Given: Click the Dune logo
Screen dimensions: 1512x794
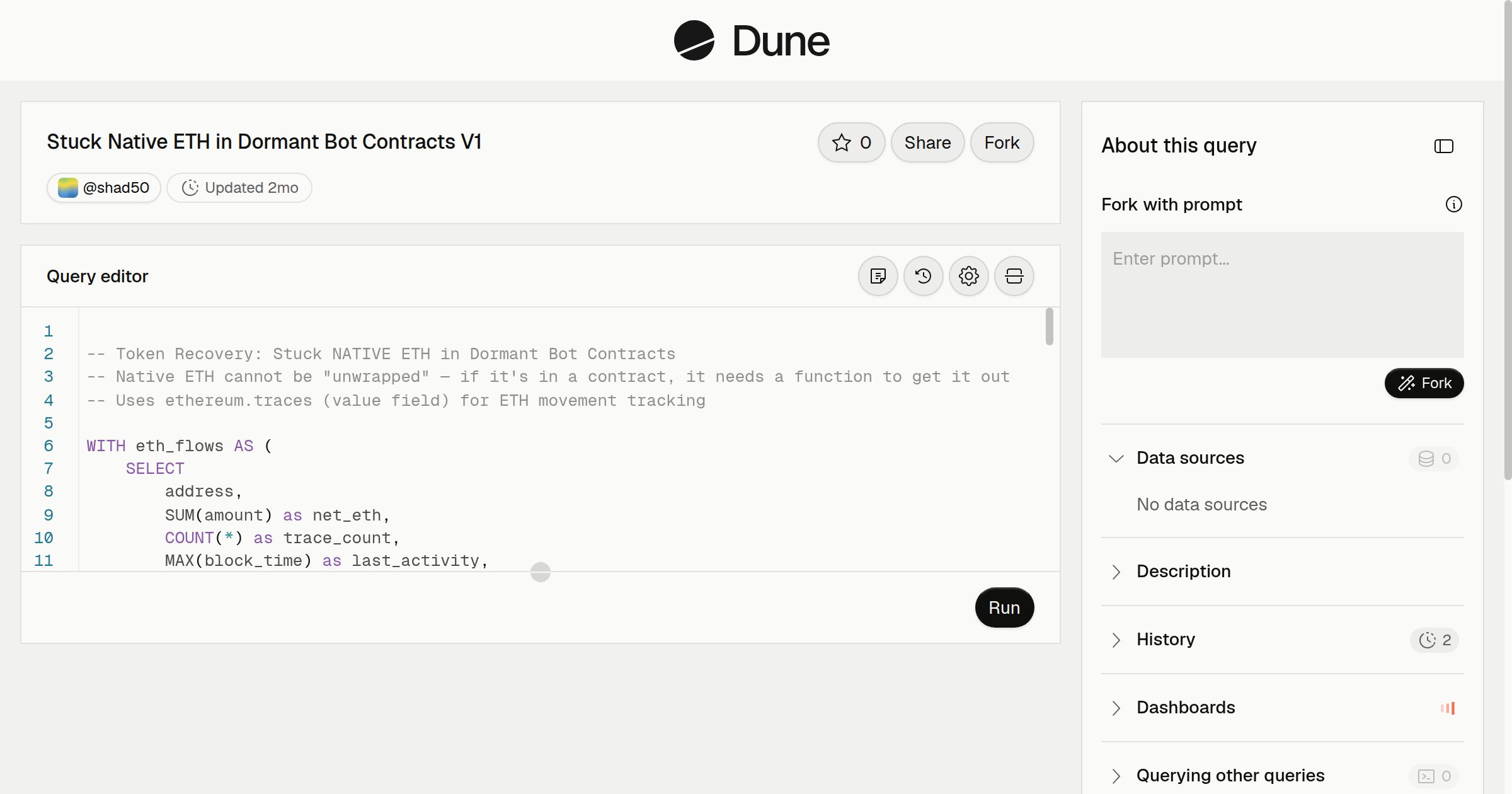Looking at the screenshot, I should point(752,40).
